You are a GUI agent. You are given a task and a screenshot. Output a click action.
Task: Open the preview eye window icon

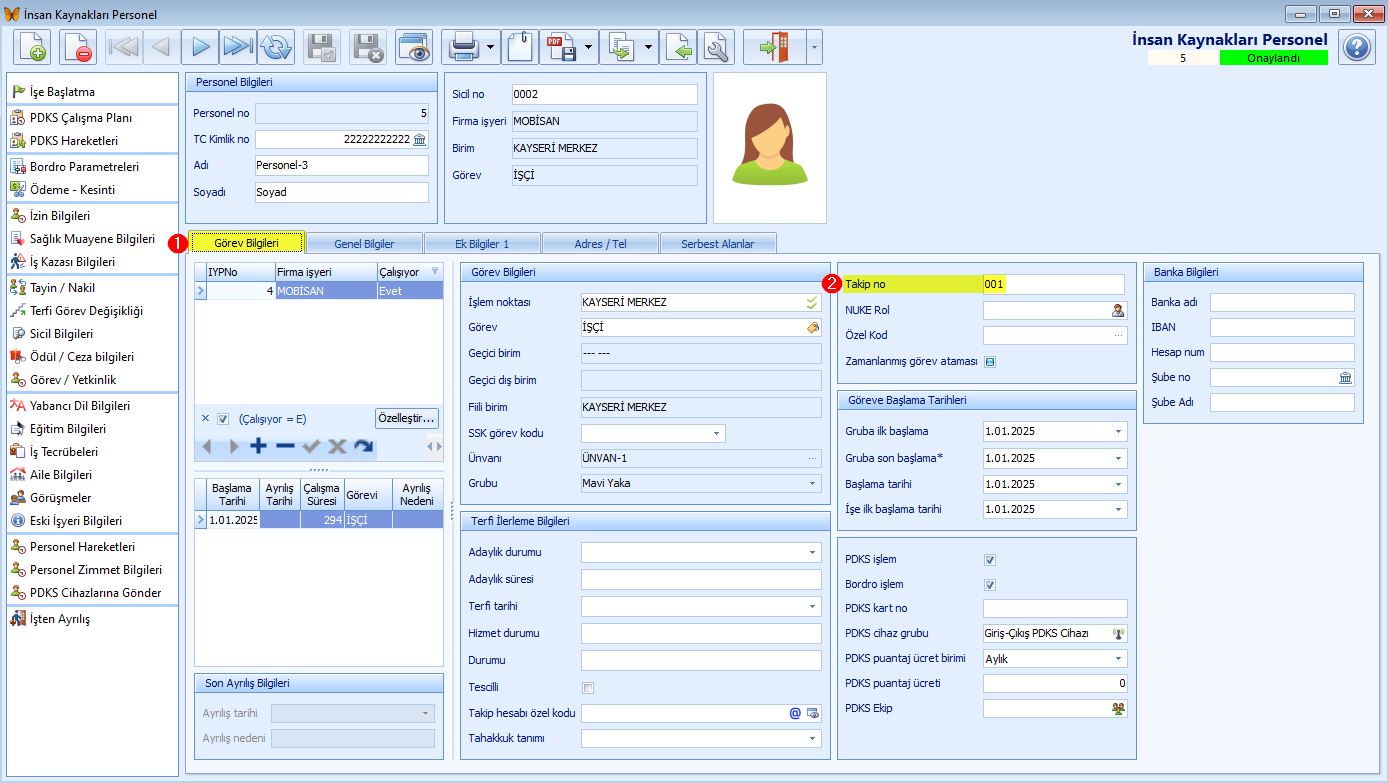pos(414,47)
